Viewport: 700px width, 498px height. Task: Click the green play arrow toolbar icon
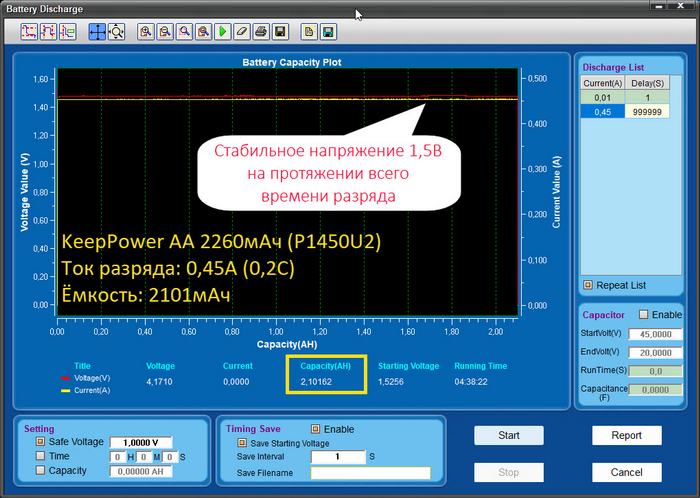click(222, 32)
